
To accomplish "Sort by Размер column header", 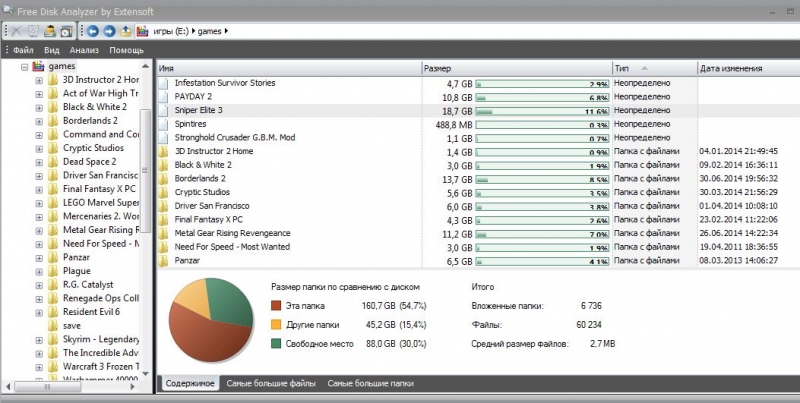I will click(517, 68).
